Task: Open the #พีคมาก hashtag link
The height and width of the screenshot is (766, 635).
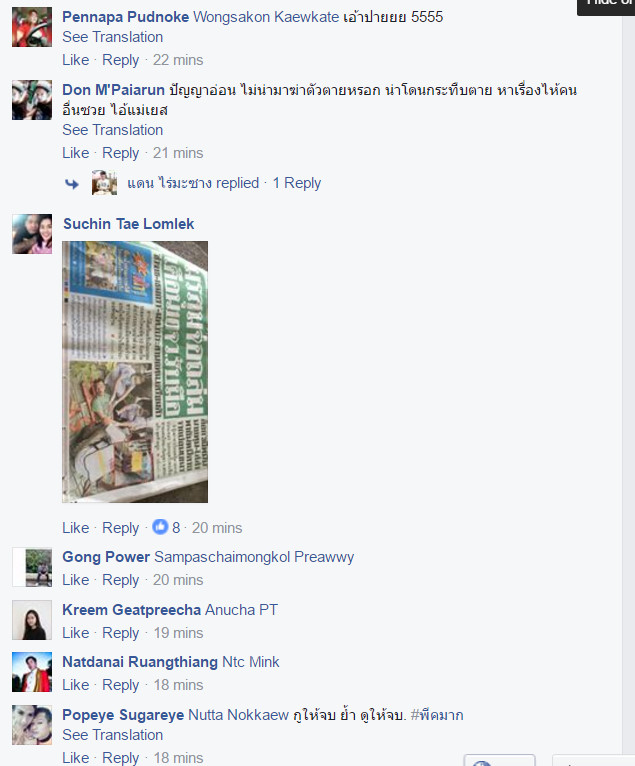Action: click(437, 715)
